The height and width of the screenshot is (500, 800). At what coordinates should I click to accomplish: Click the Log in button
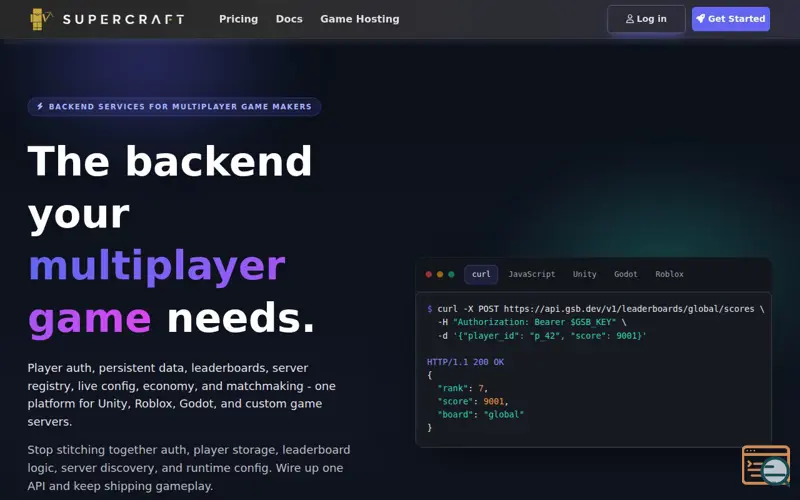(646, 19)
